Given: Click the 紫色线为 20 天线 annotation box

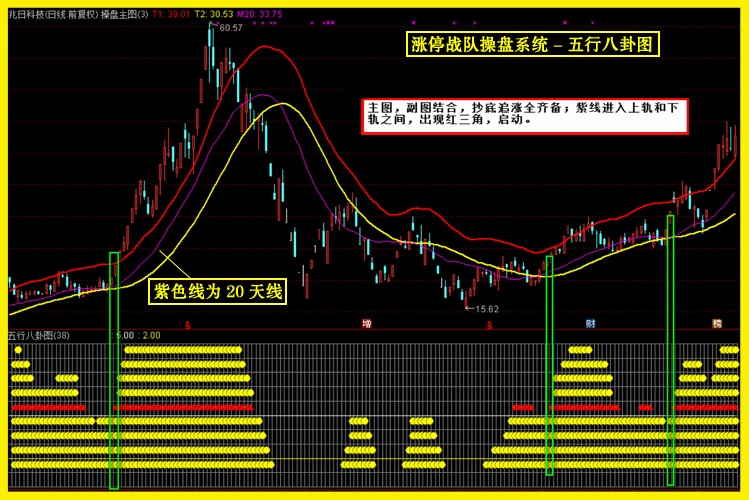Looking at the screenshot, I should (217, 291).
